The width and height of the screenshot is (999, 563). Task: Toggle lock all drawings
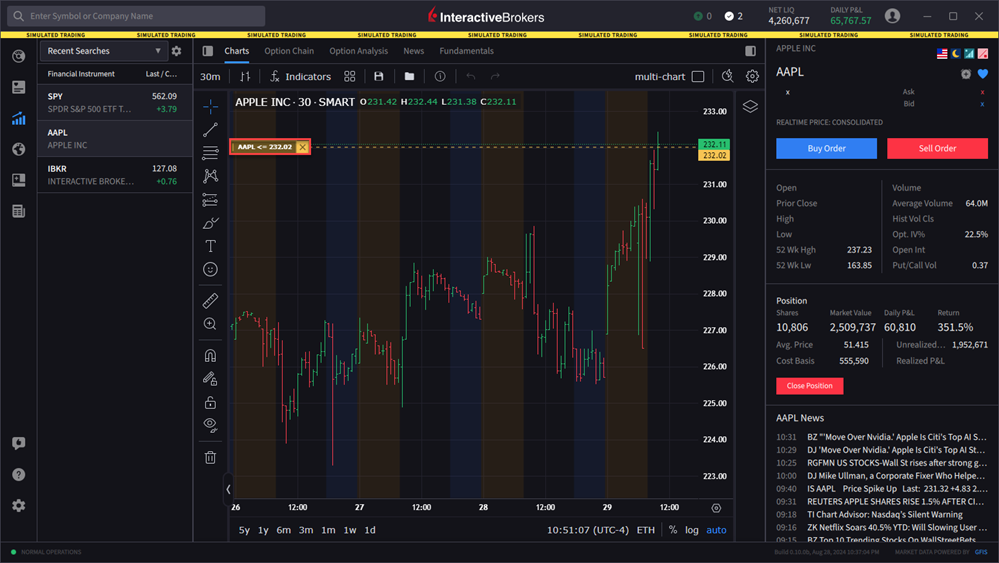tap(210, 403)
